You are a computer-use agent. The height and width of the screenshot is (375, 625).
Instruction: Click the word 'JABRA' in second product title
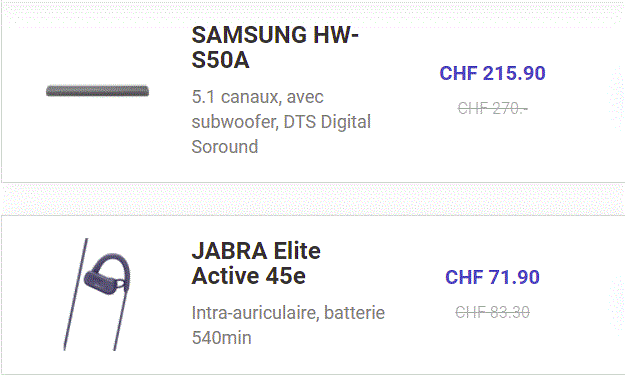[229, 251]
